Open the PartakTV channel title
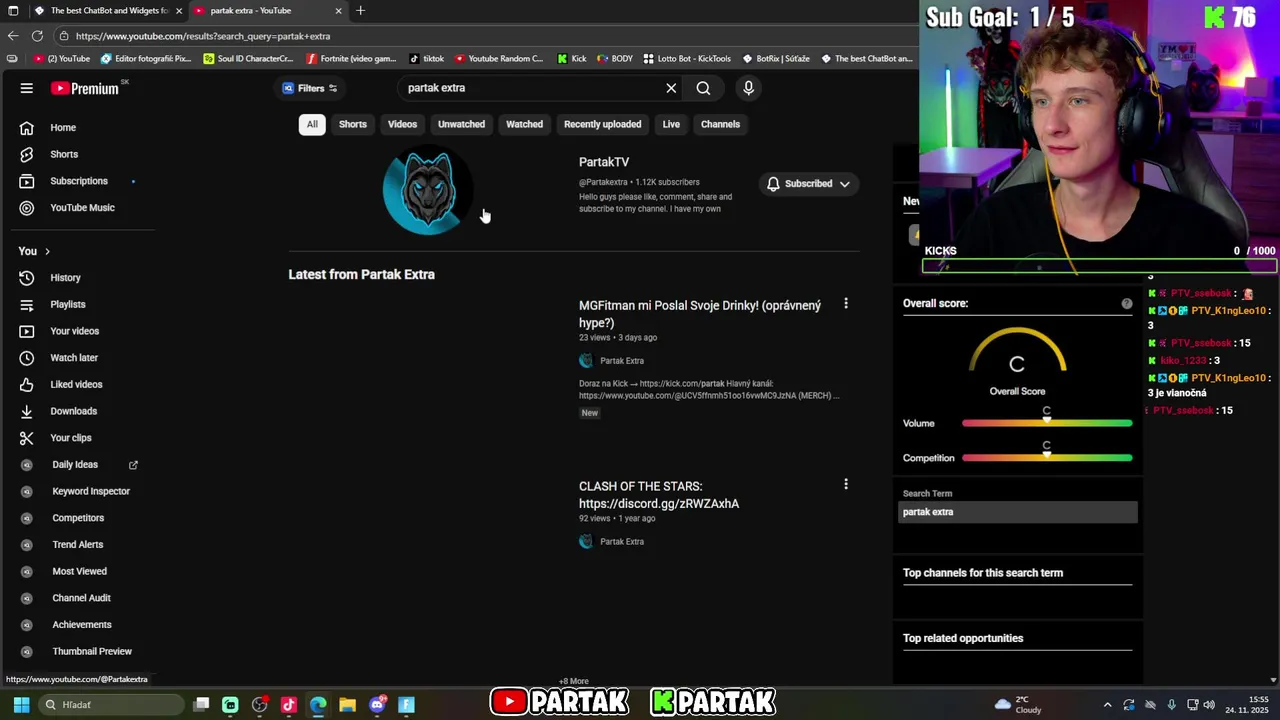Viewport: 1280px width, 720px height. click(x=604, y=162)
